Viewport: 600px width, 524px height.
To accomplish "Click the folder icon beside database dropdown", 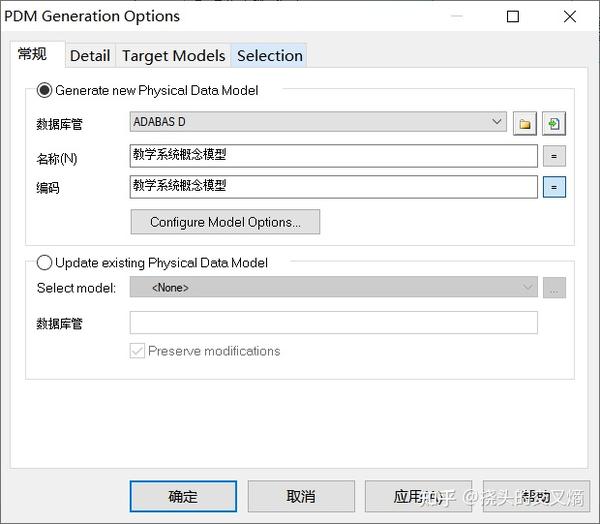I will 525,124.
